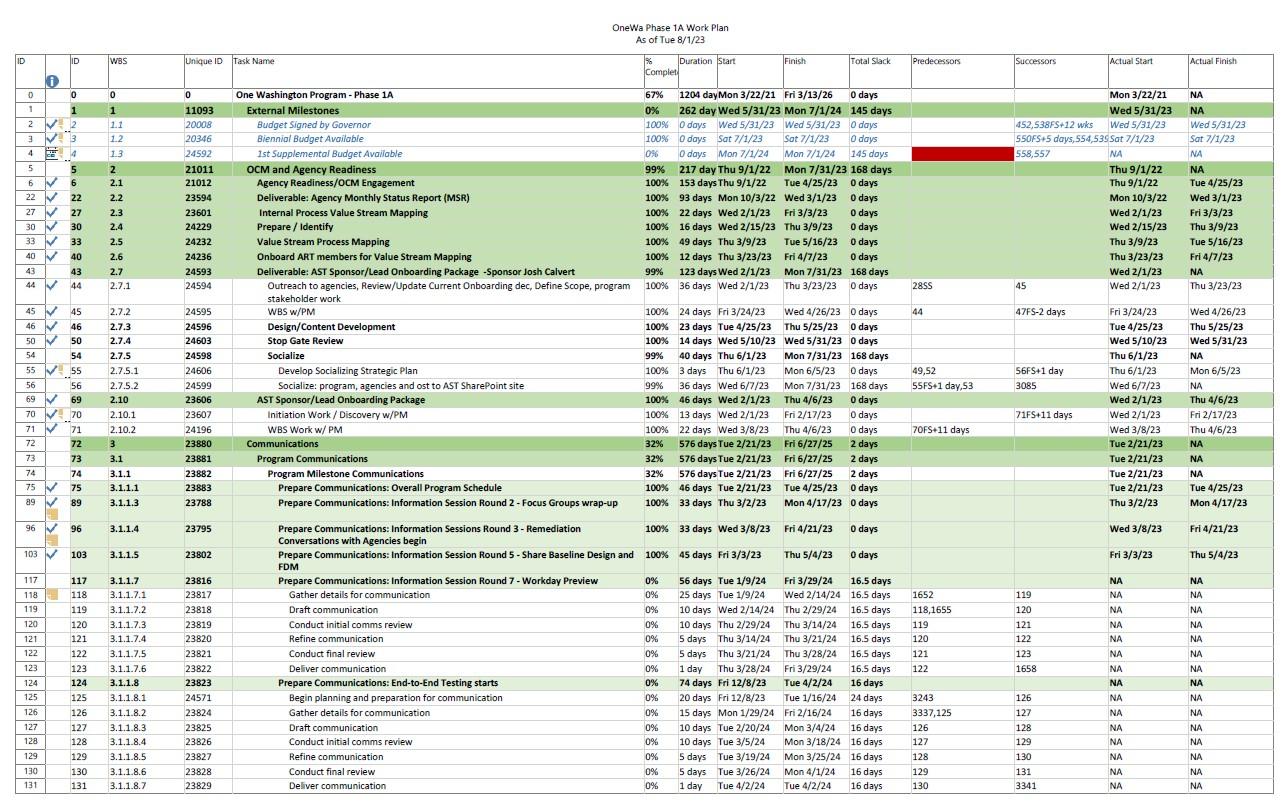
Task: Click Unique ID cell 11093
Action: tap(199, 110)
